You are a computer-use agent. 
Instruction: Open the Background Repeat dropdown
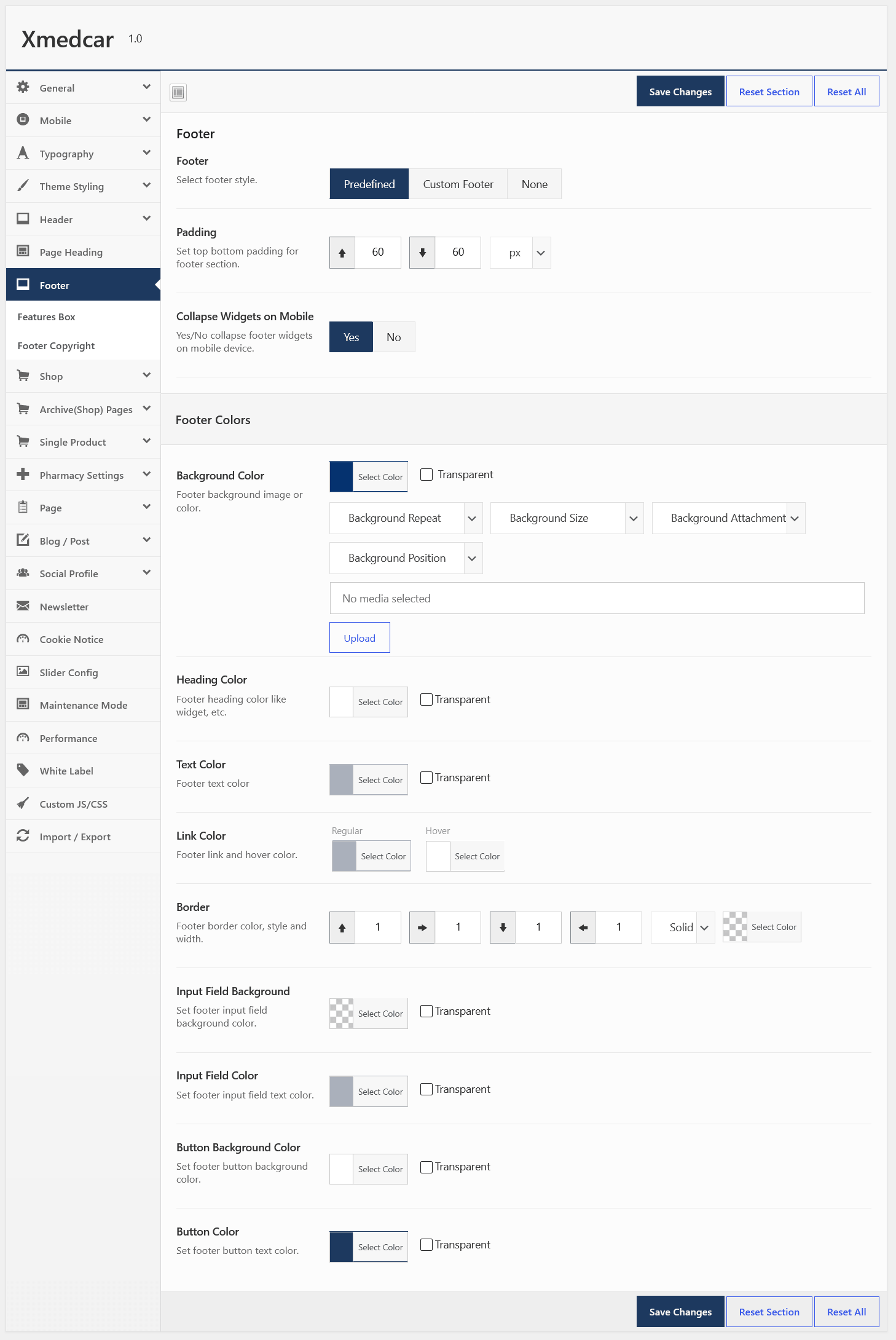(406, 518)
